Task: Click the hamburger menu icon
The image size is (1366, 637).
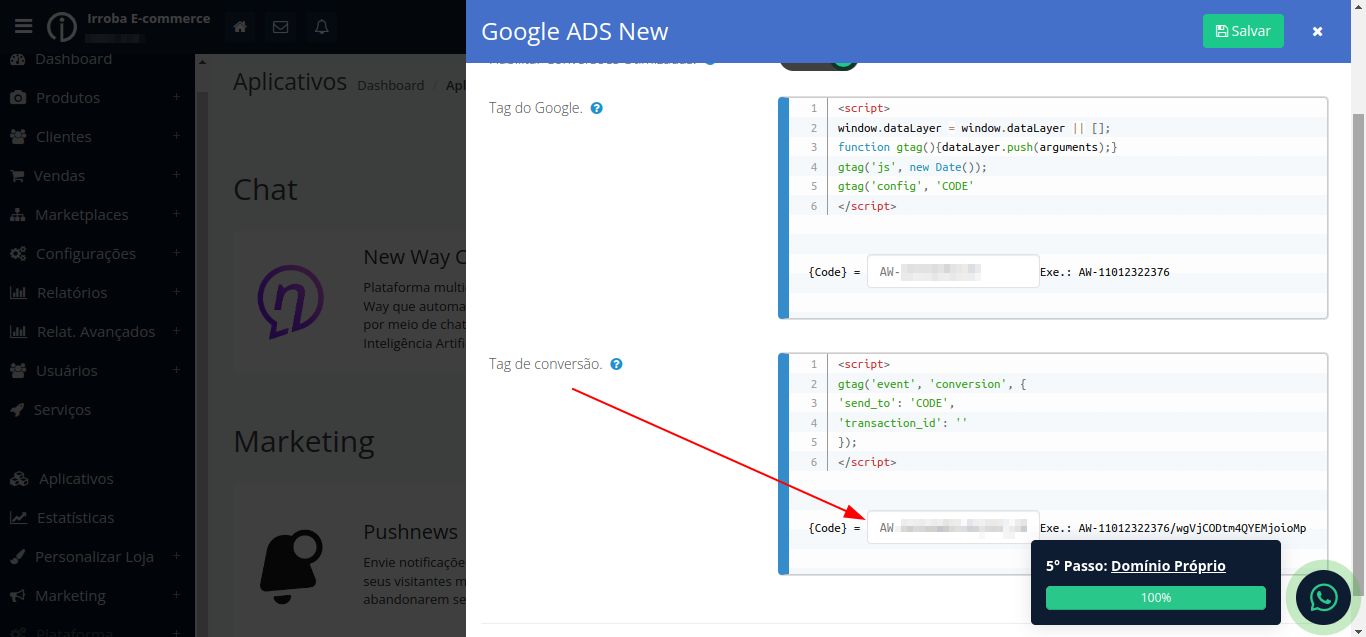Action: pos(24,27)
